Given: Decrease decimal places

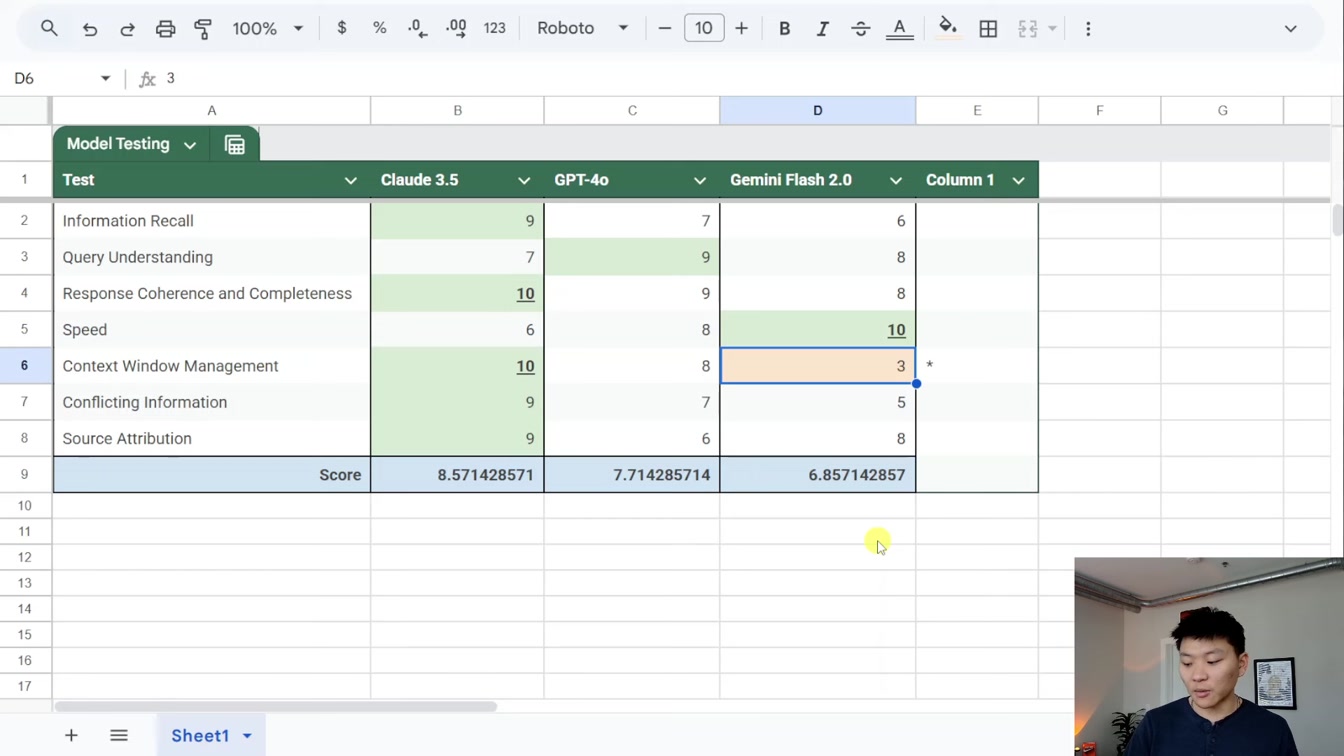Looking at the screenshot, I should tap(418, 29).
